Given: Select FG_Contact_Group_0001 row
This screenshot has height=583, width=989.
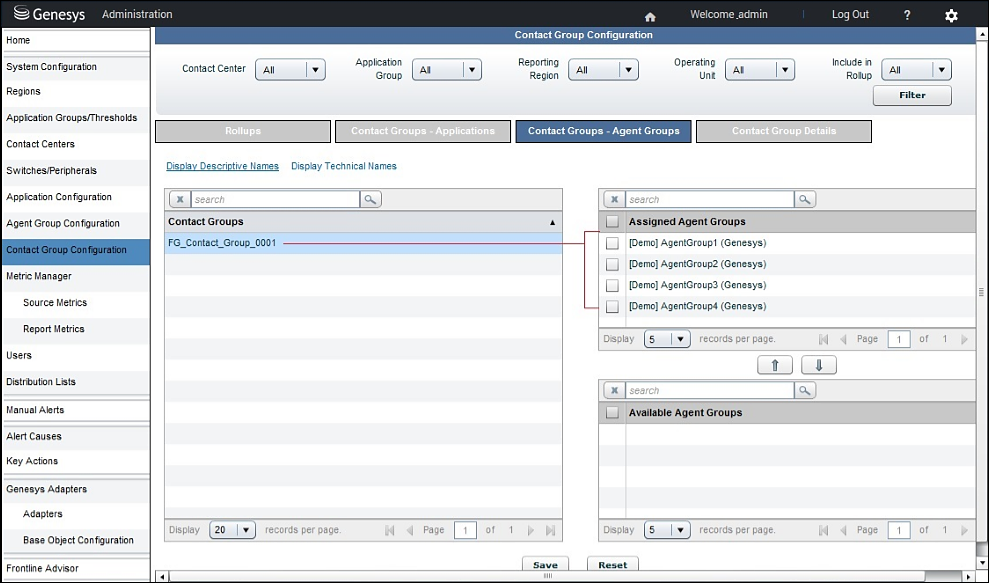Looking at the screenshot, I should point(363,243).
